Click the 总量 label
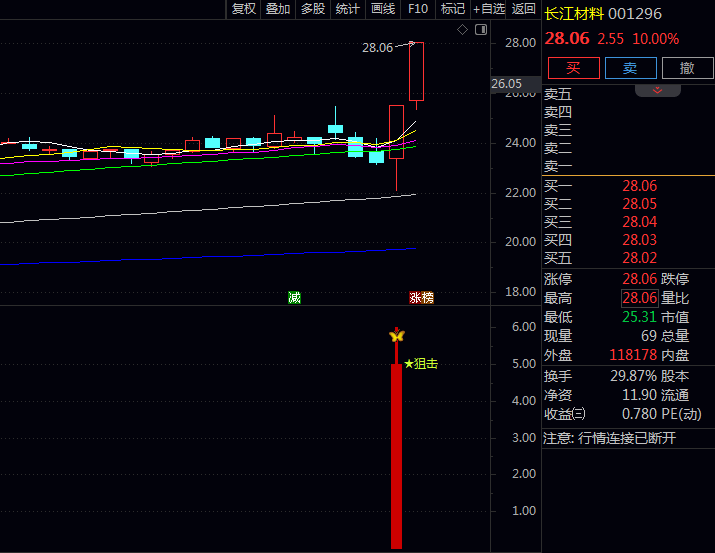 click(x=675, y=336)
